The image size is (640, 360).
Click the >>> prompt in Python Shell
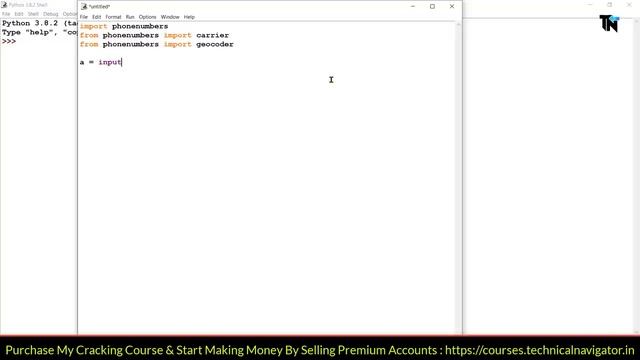[9, 42]
